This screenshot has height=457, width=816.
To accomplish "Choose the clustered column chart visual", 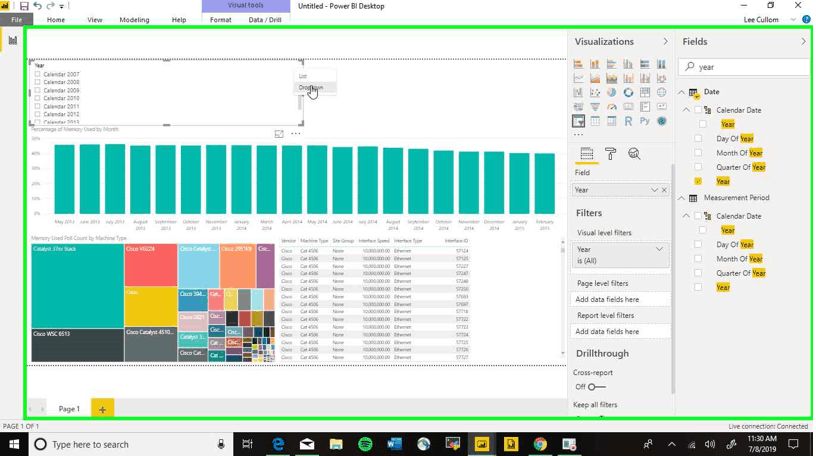I will coord(628,64).
